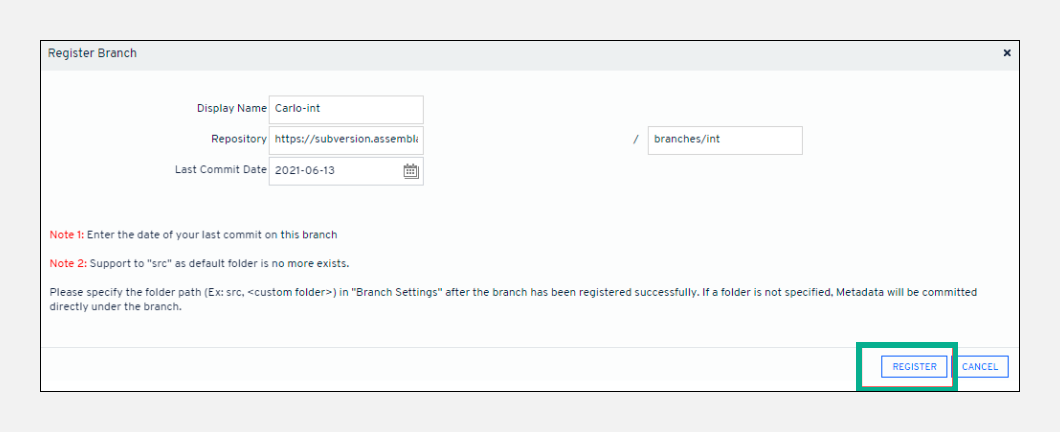Open the calendar picker for Last Commit Date
1060x432 pixels.
point(410,171)
